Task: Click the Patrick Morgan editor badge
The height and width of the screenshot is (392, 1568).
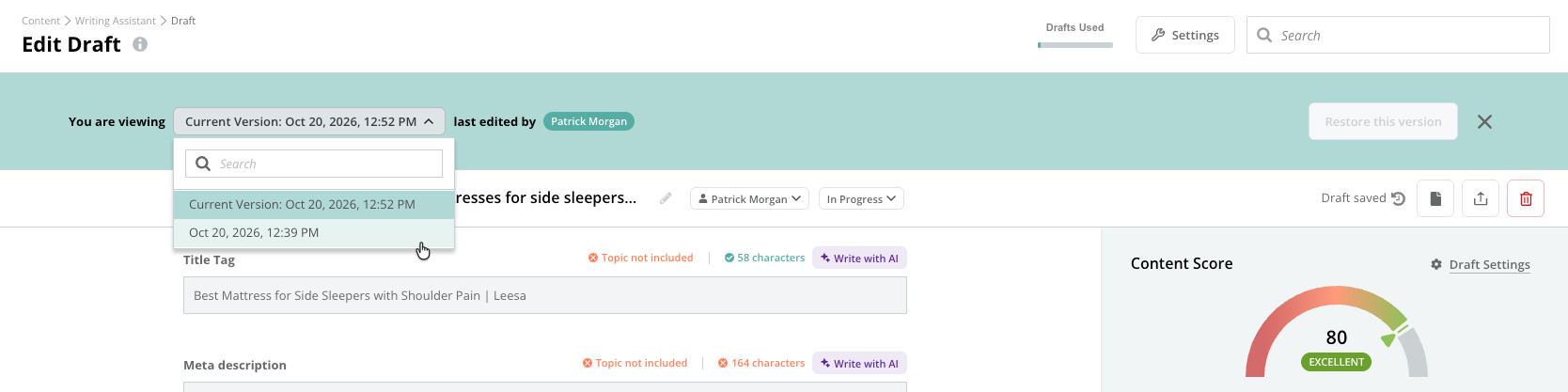Action: point(588,121)
